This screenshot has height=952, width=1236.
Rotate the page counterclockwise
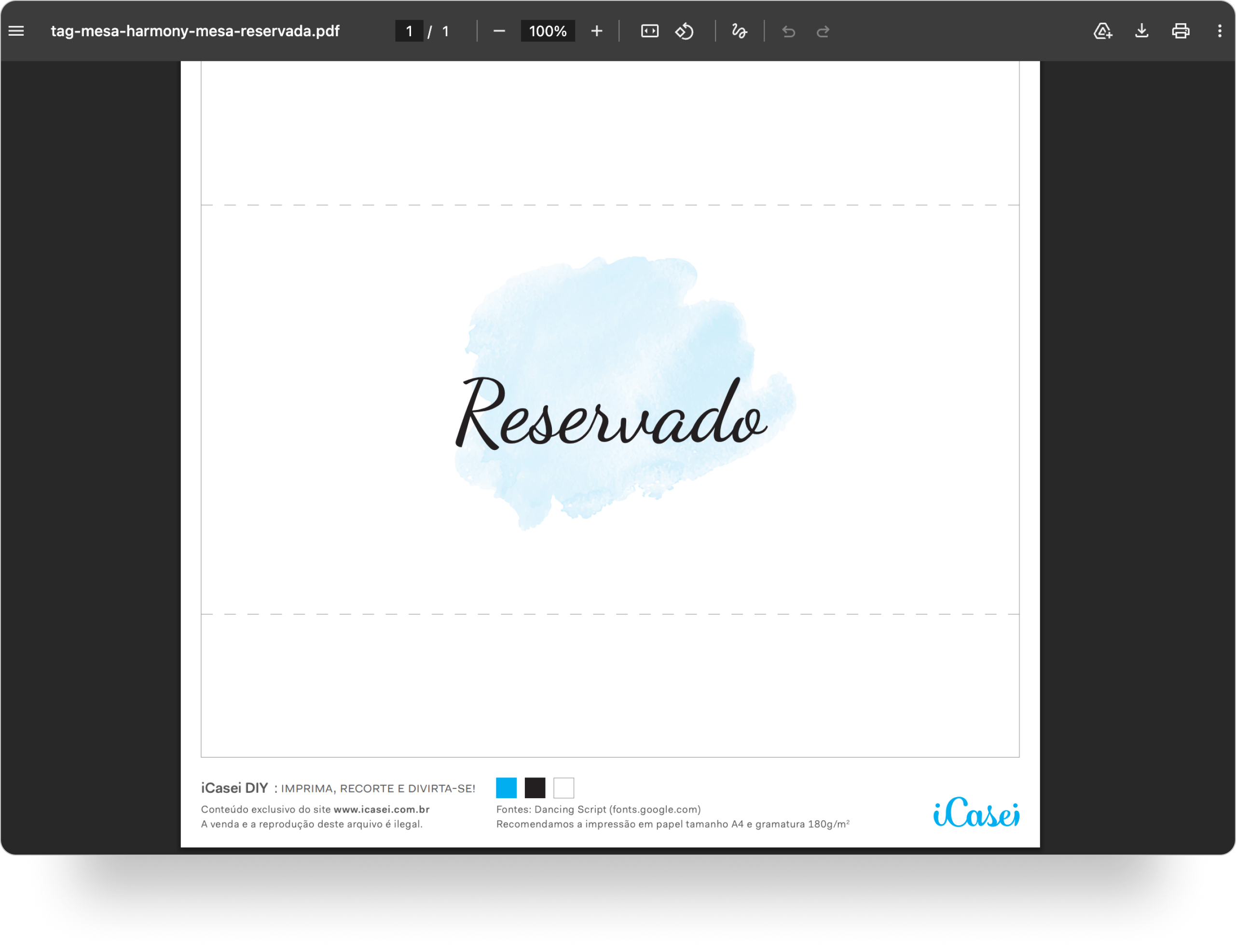click(684, 31)
